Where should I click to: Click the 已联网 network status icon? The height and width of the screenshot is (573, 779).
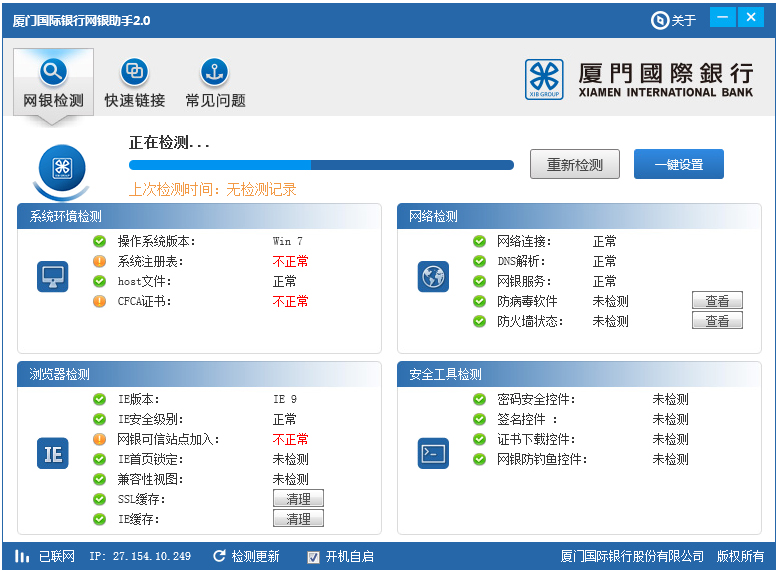22,556
